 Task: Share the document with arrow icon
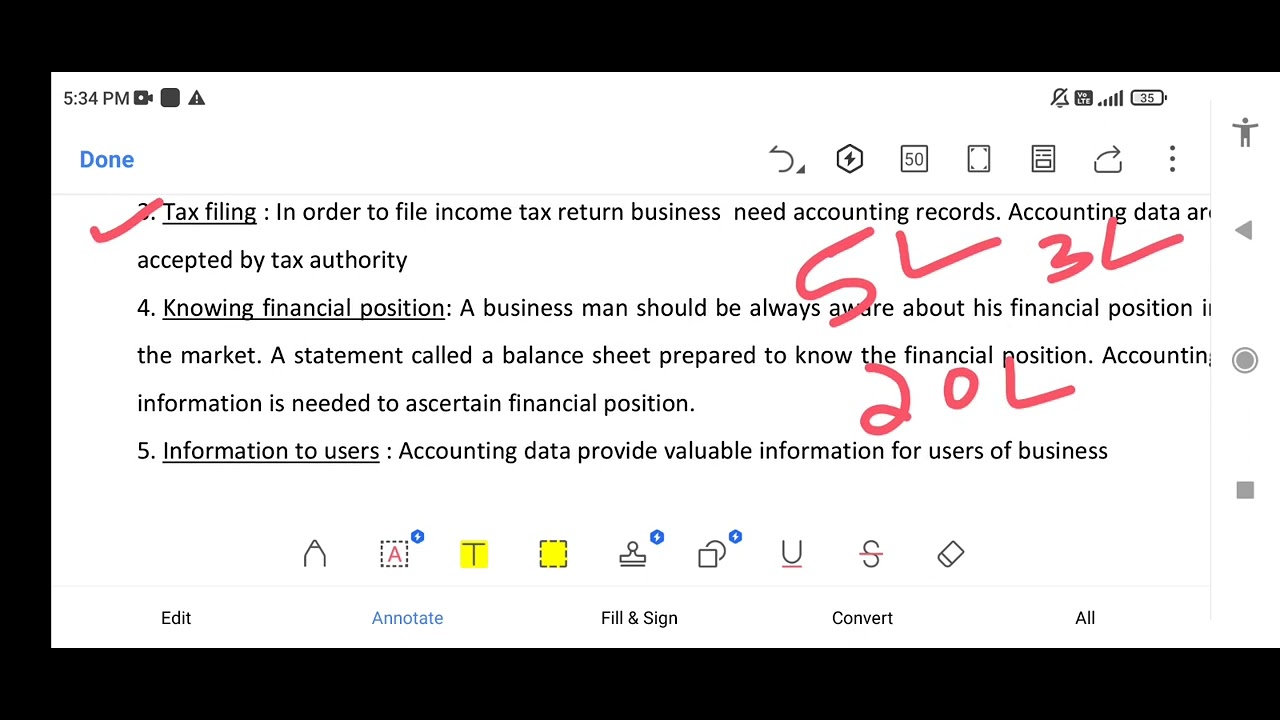click(x=1108, y=160)
